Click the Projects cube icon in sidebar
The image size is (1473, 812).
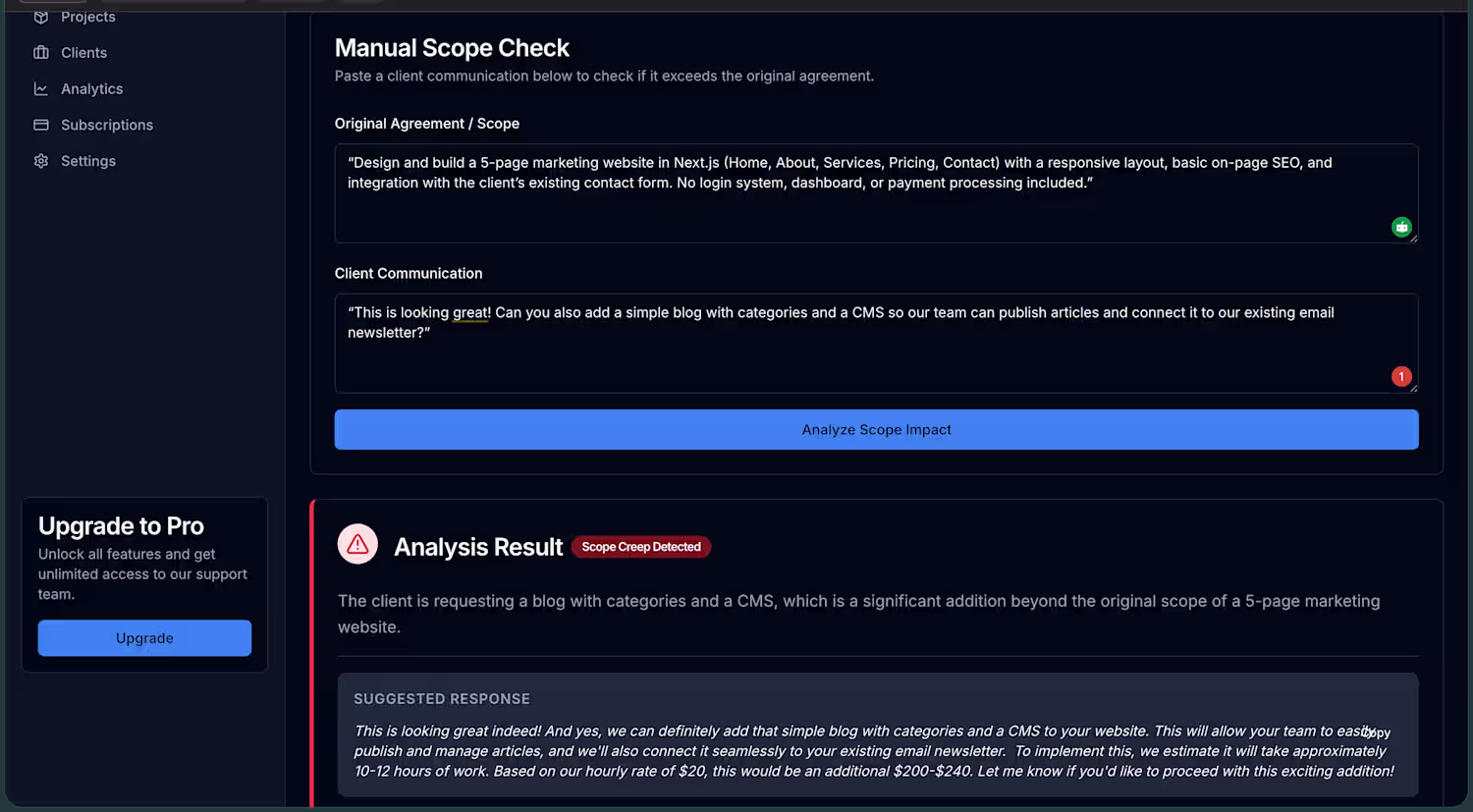click(41, 17)
